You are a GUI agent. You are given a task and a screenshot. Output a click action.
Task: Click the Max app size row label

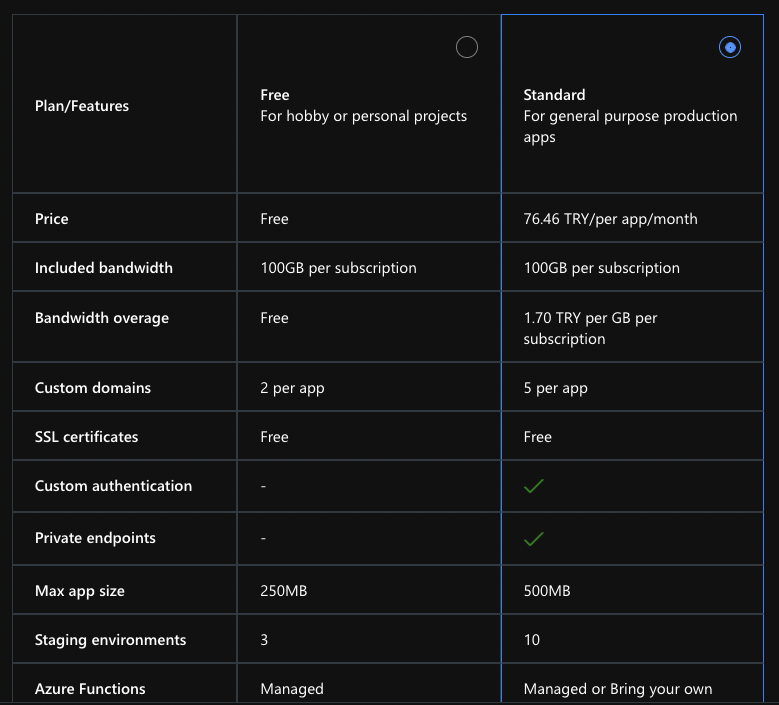pos(79,591)
